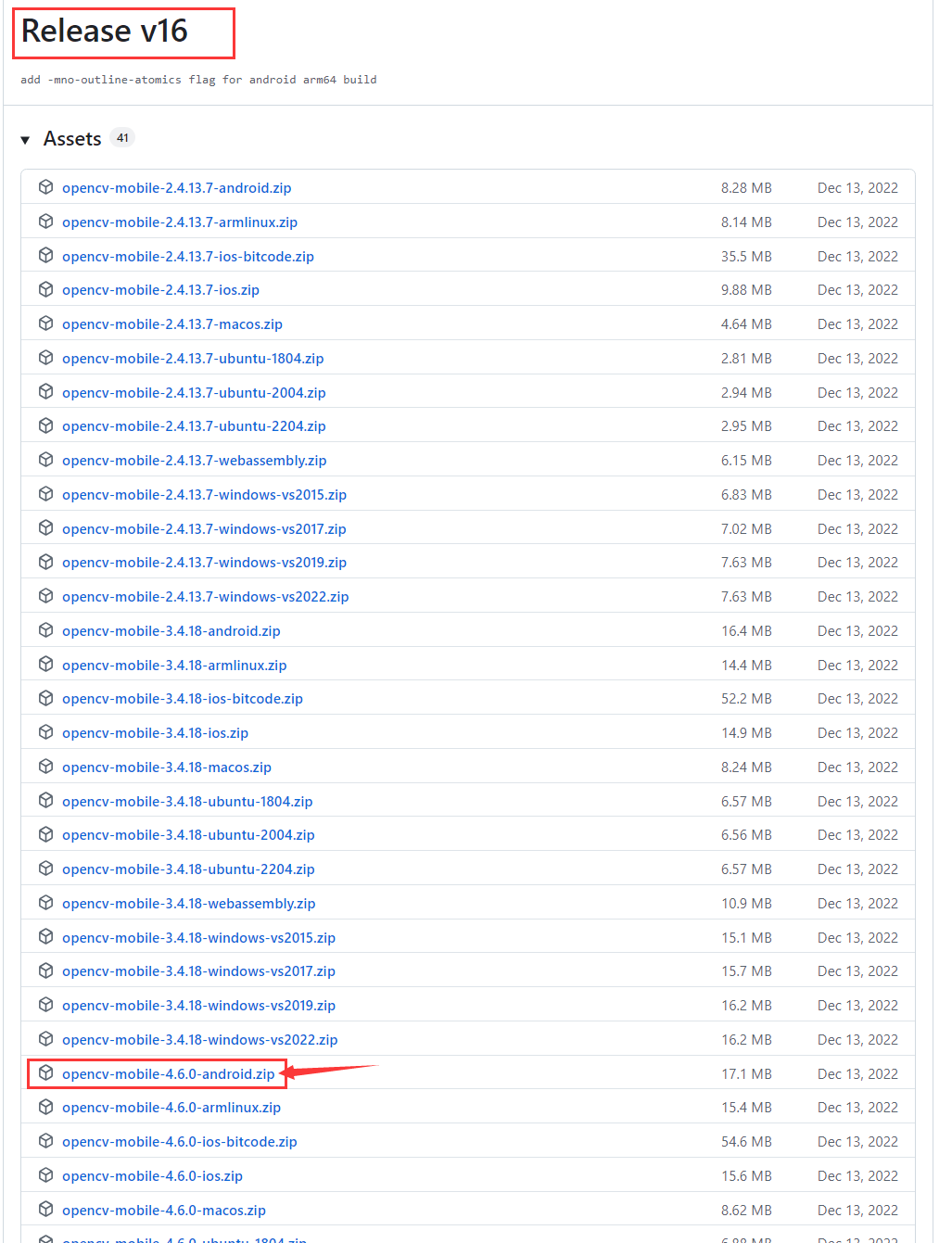Click package icon beside 2.4.13.7-armlinux.zip
Image resolution: width=952 pixels, height=1243 pixels.
(x=45, y=222)
